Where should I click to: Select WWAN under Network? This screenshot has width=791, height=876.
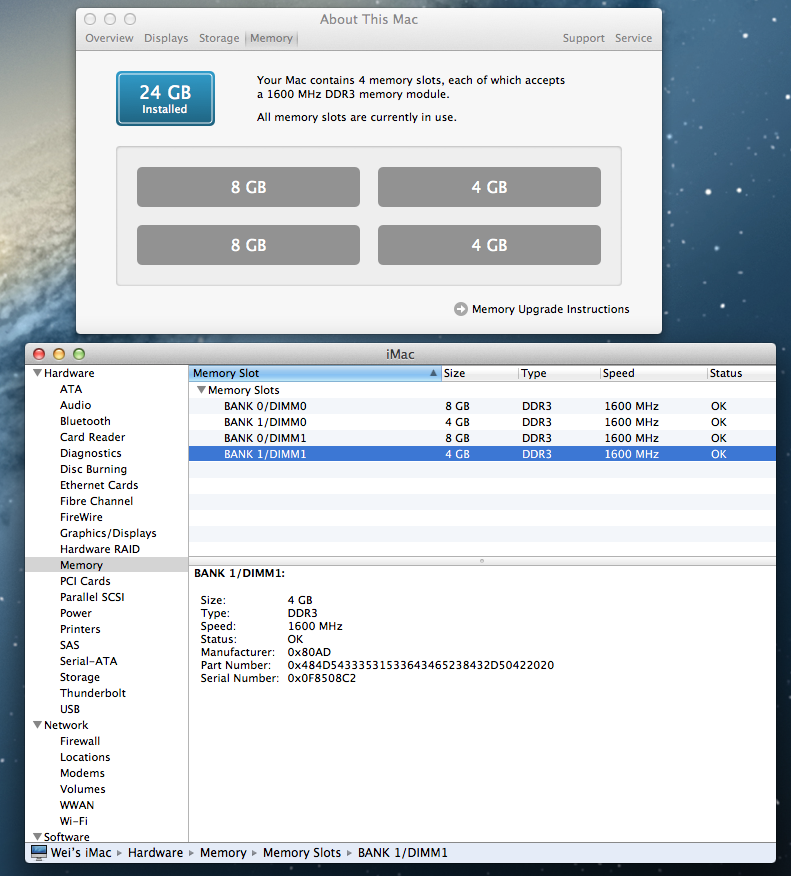coord(77,804)
